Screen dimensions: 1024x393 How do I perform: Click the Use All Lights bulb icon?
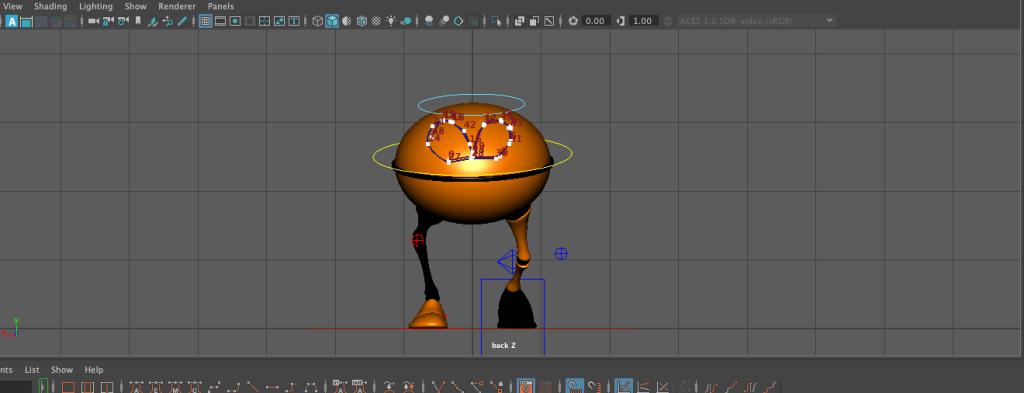tap(391, 21)
